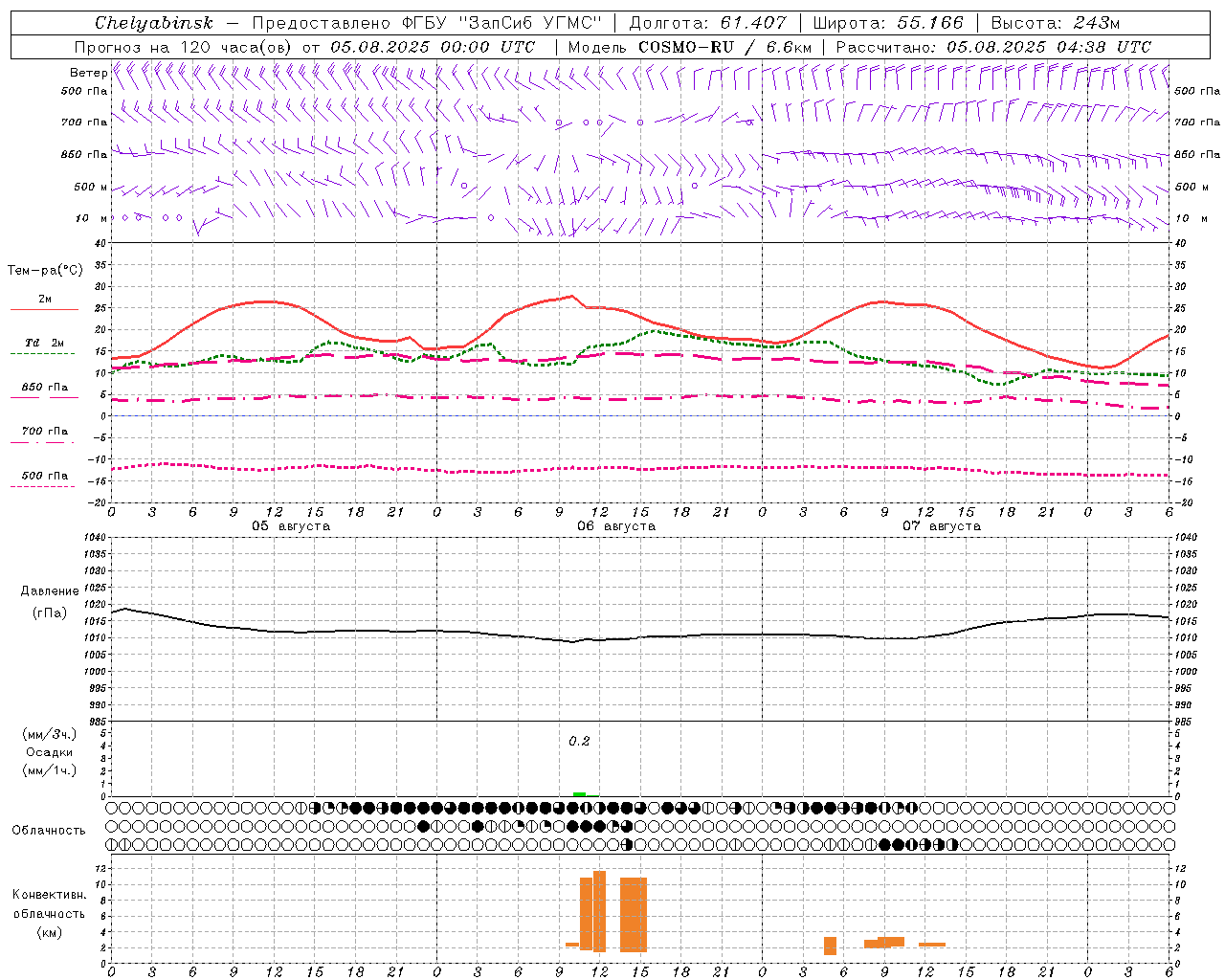Click the "Тем-ра(°C)" temperature panel label
This screenshot has width=1225, height=980.
pos(45,271)
